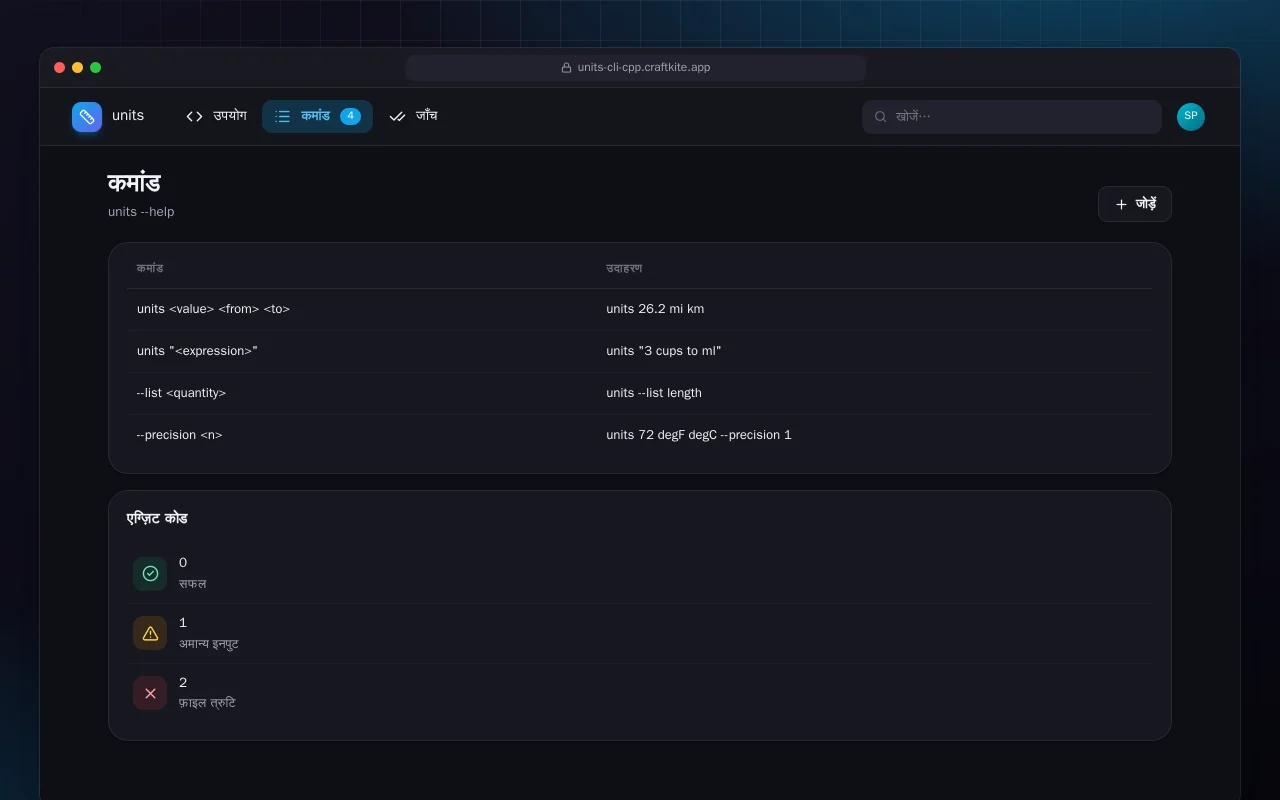Click the units app logo icon
The image size is (1280, 800).
(x=87, y=117)
